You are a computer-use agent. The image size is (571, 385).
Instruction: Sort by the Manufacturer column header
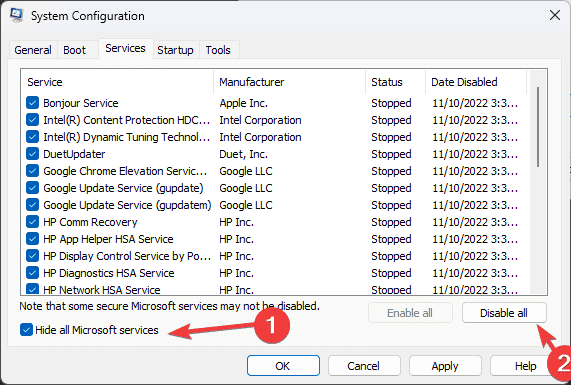pyautogui.click(x=290, y=82)
